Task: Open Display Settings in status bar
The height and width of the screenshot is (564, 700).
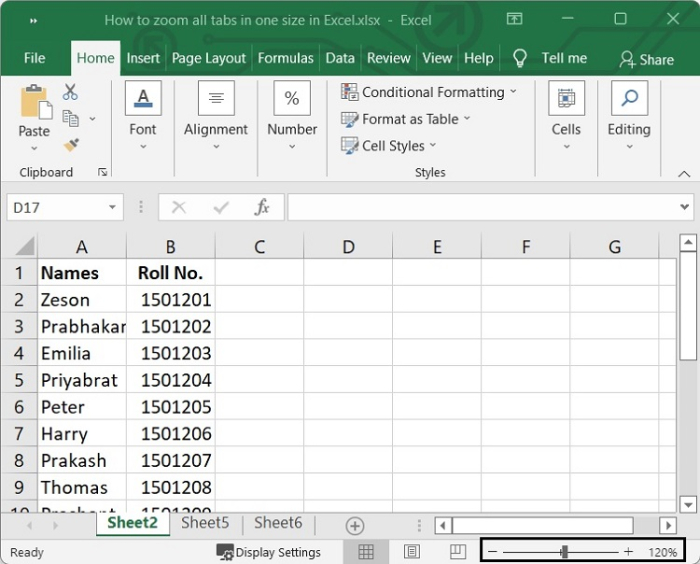Action: 269,553
